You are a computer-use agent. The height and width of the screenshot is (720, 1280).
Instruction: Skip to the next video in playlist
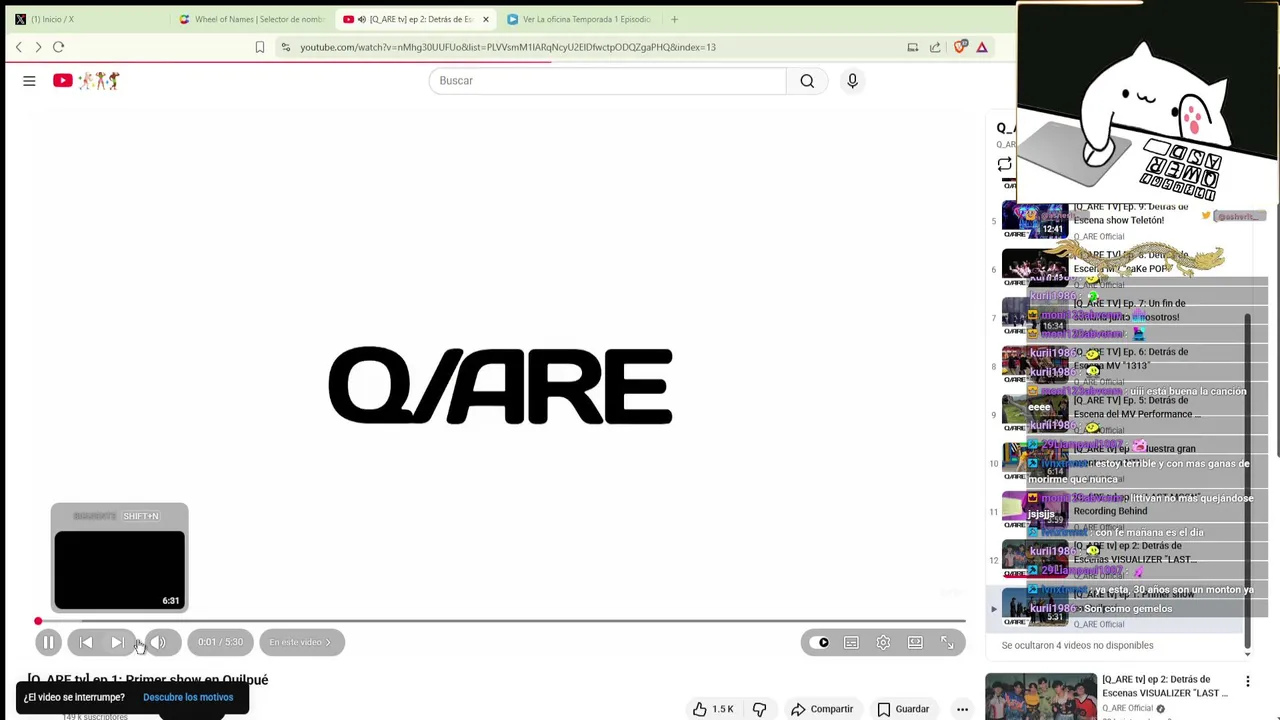[x=117, y=642]
